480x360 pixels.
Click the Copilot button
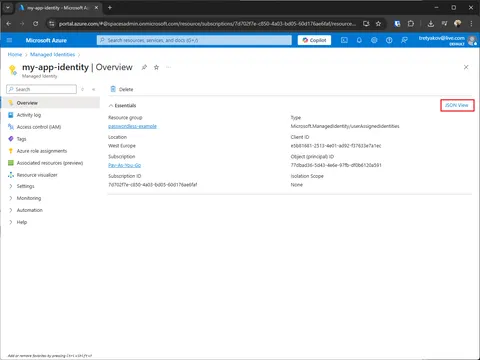(314, 40)
